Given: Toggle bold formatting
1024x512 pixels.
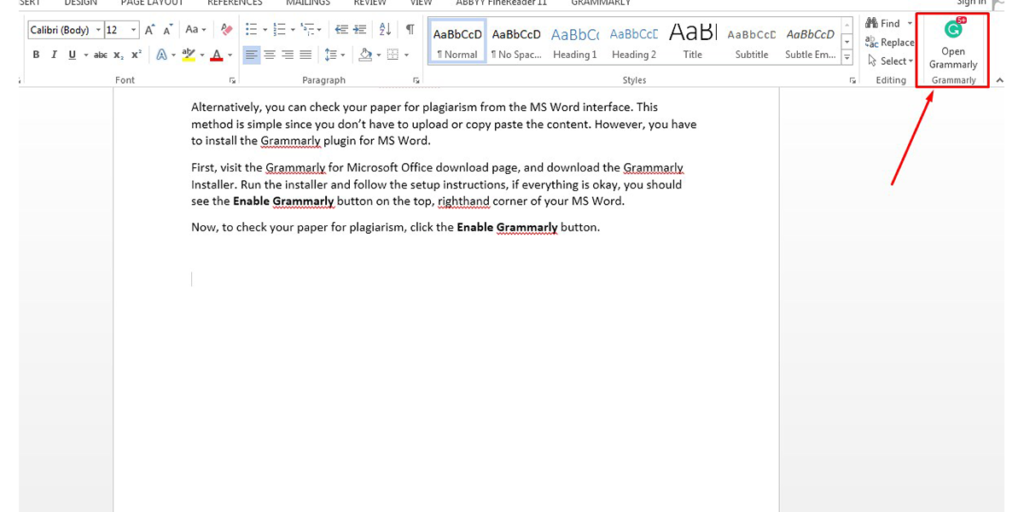Looking at the screenshot, I should point(37,56).
